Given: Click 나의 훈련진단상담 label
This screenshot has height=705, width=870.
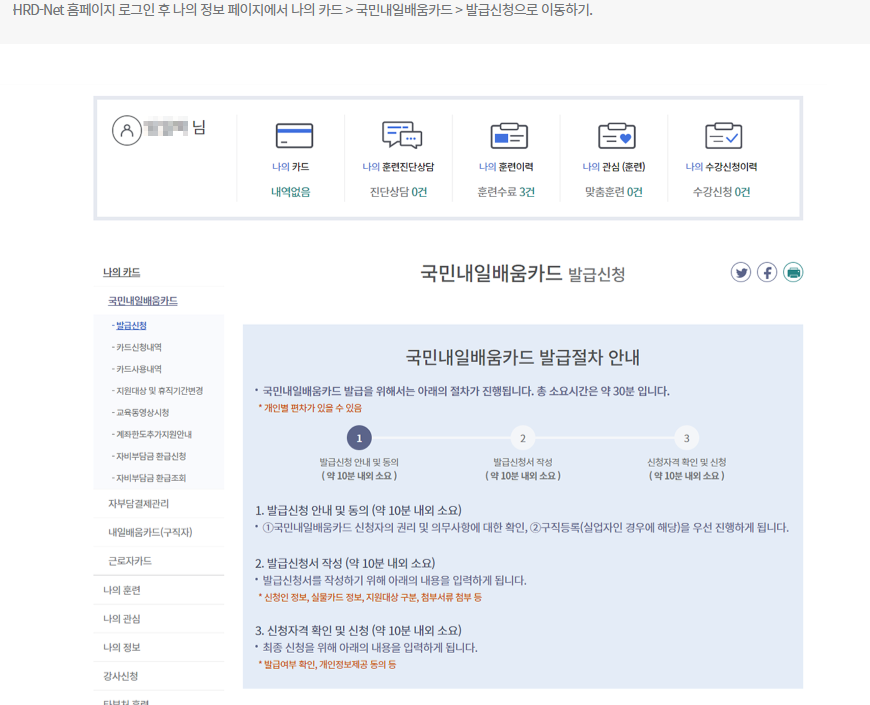Looking at the screenshot, I should click(x=398, y=167).
